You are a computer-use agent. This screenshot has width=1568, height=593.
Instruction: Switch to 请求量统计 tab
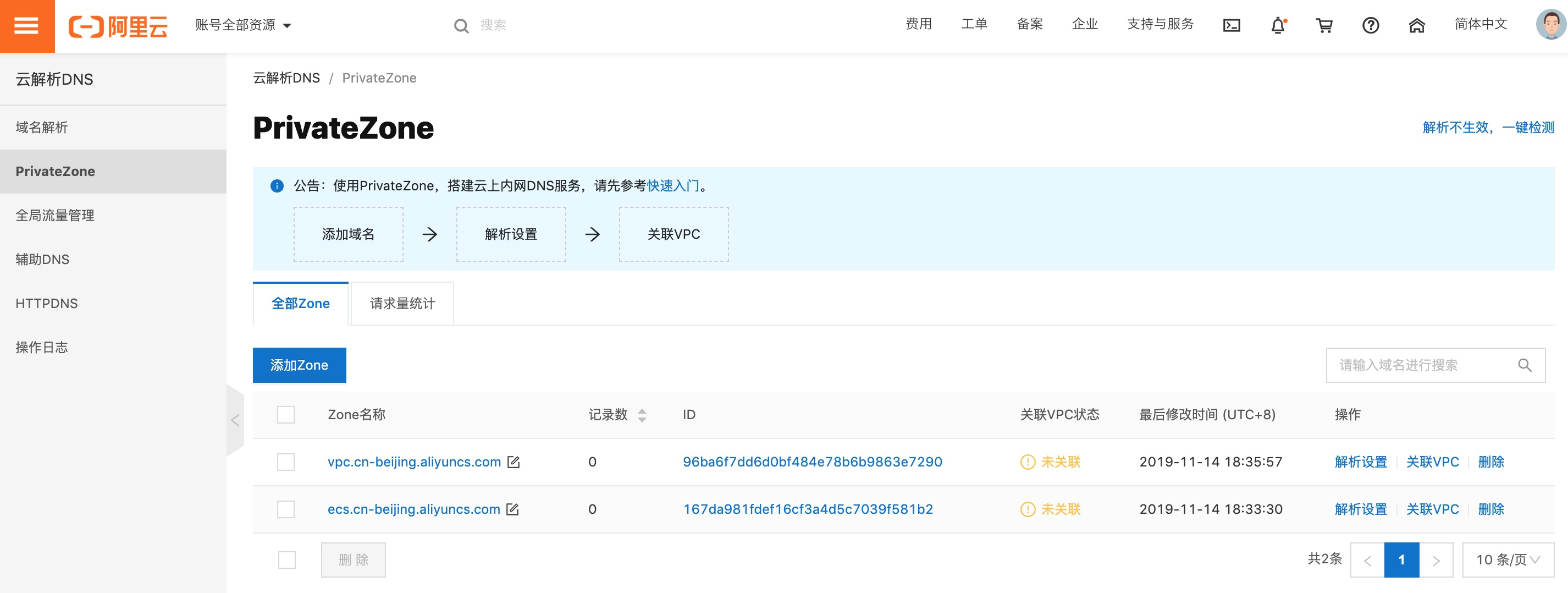pos(402,304)
